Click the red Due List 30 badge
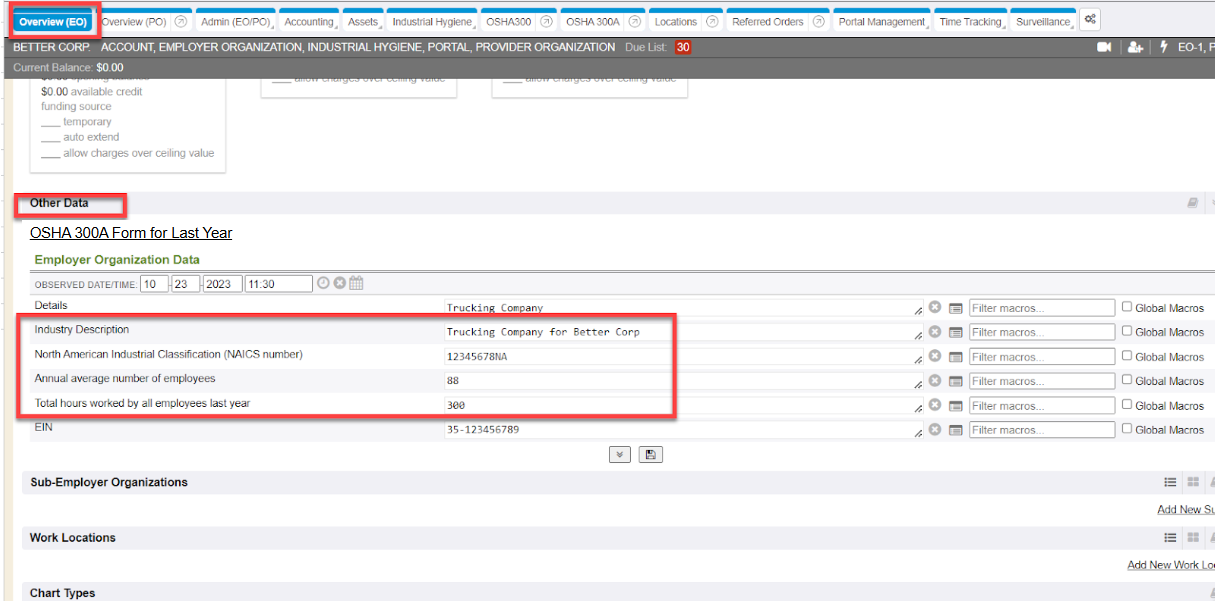Viewport: 1215px width, 602px height. pos(683,47)
